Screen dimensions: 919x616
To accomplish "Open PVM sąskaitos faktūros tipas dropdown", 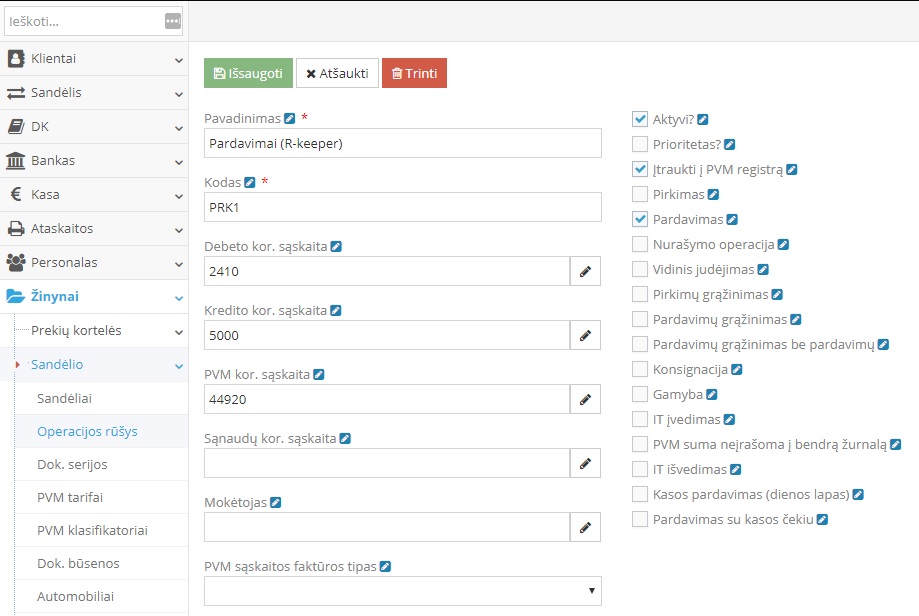I will [x=402, y=591].
